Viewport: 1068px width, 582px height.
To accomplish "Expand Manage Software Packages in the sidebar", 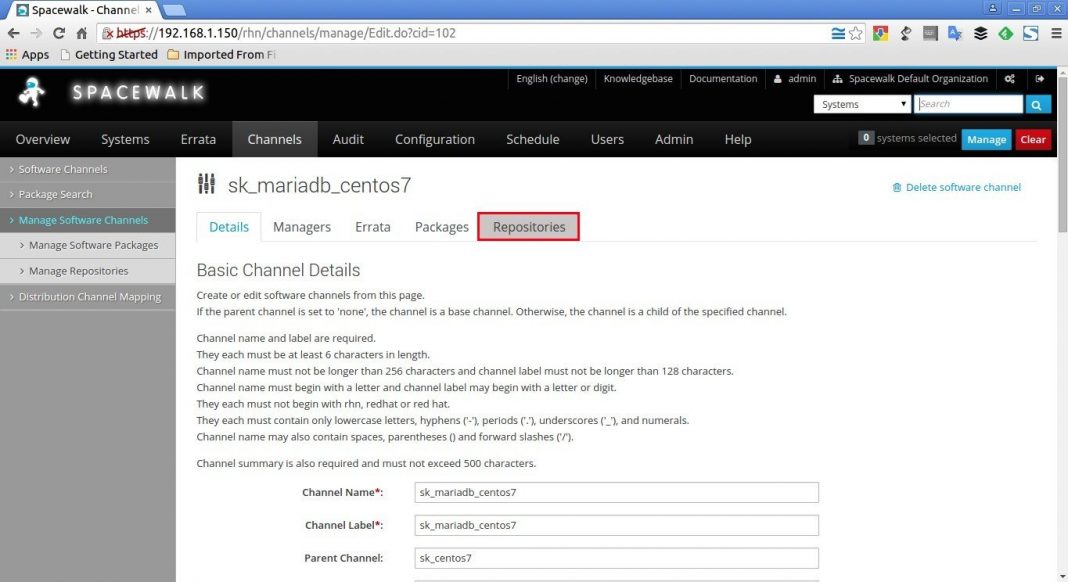I will (x=95, y=245).
